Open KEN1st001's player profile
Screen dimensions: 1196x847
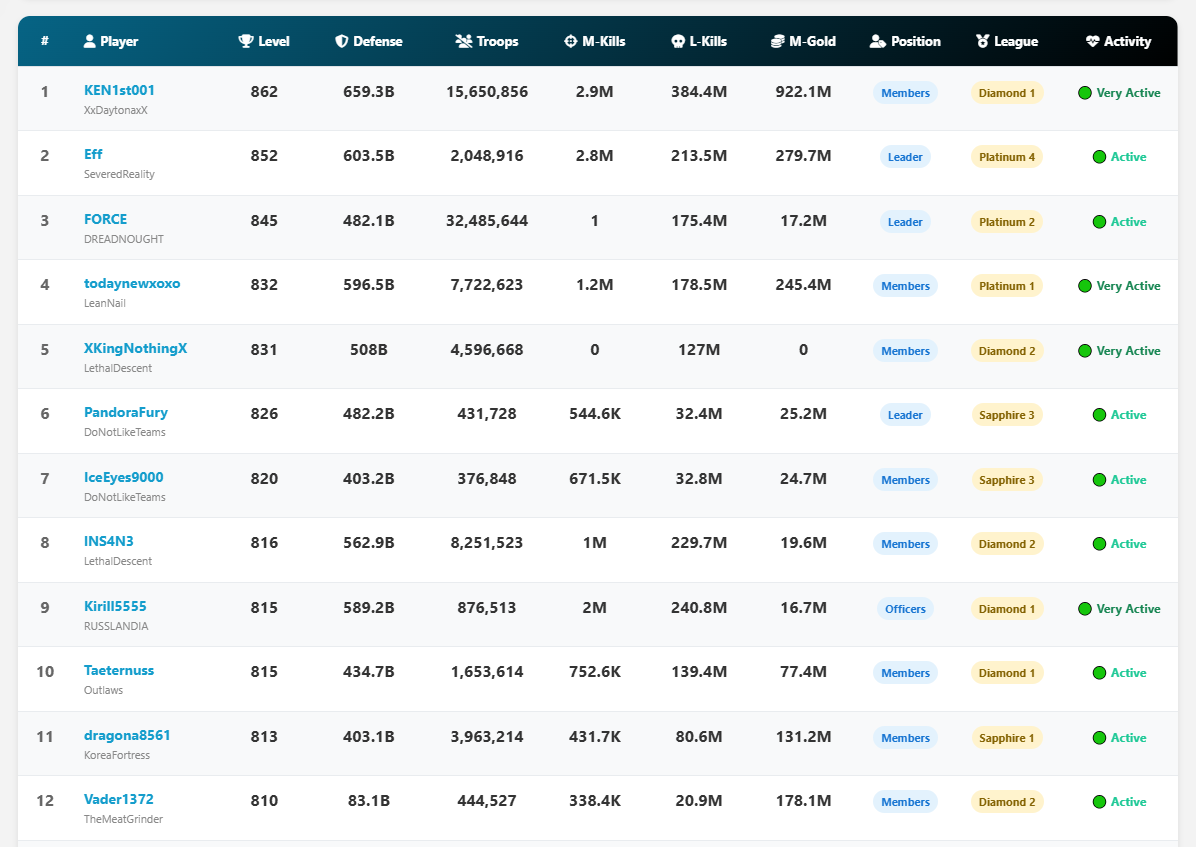(120, 89)
